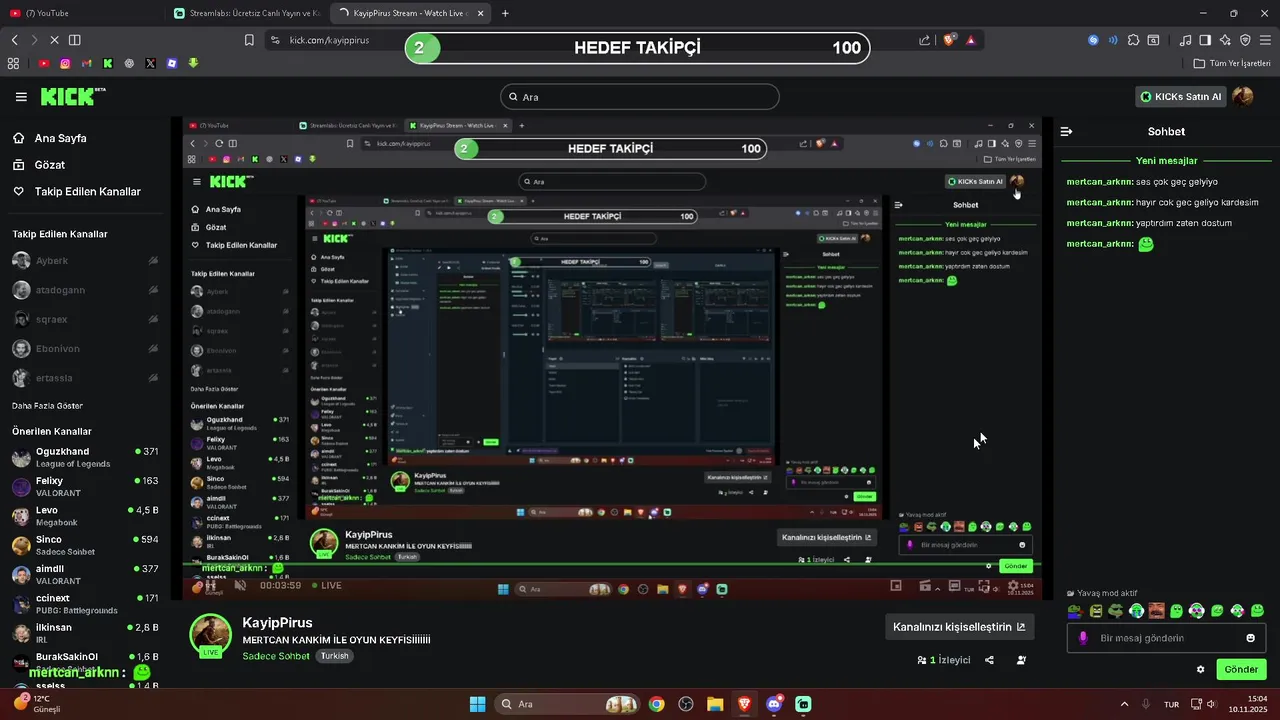Screen dimensions: 1280x720
Task: Open the extensions puzzle icon
Action: tap(1133, 40)
